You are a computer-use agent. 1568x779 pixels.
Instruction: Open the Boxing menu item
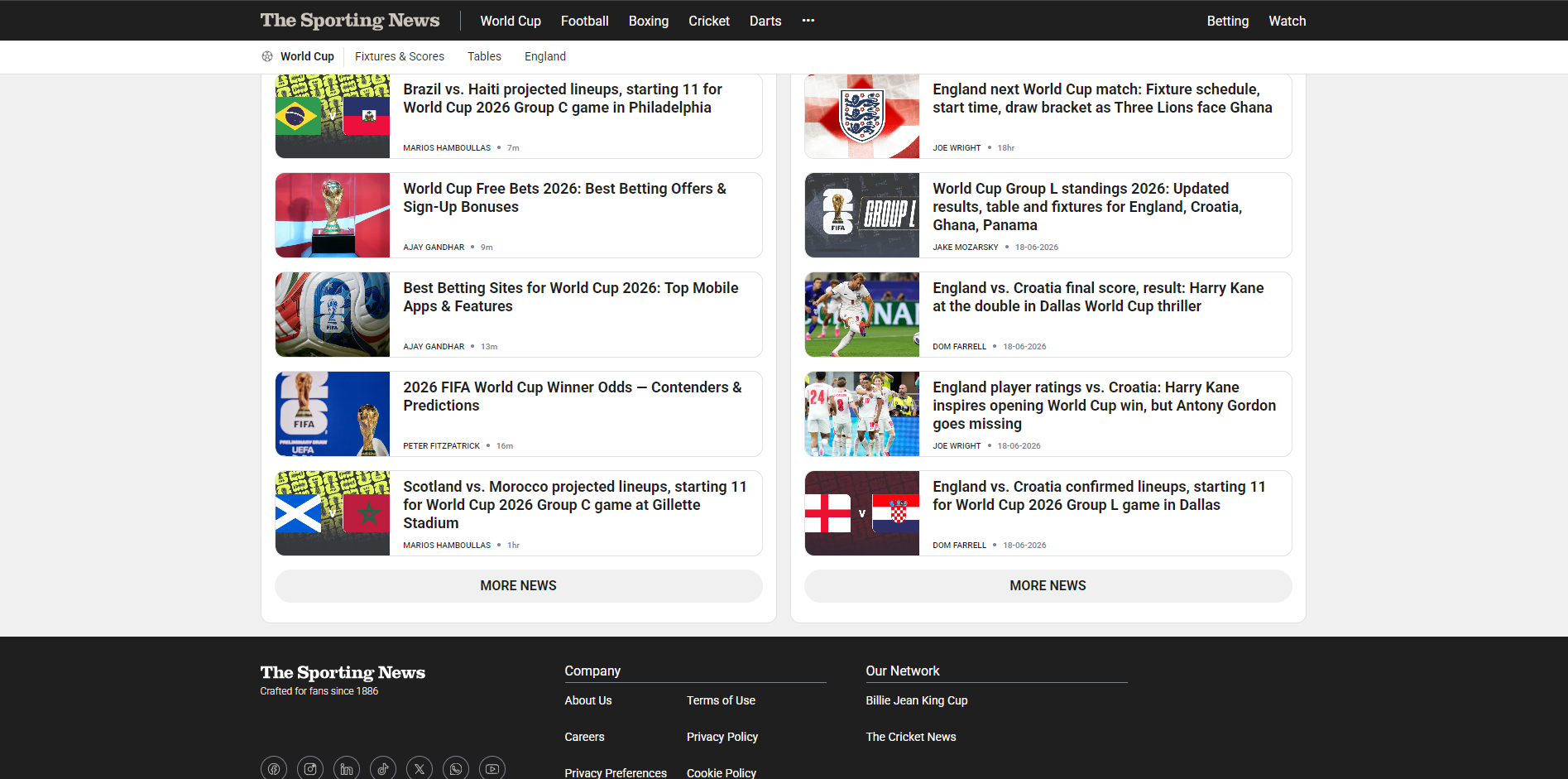[x=649, y=21]
